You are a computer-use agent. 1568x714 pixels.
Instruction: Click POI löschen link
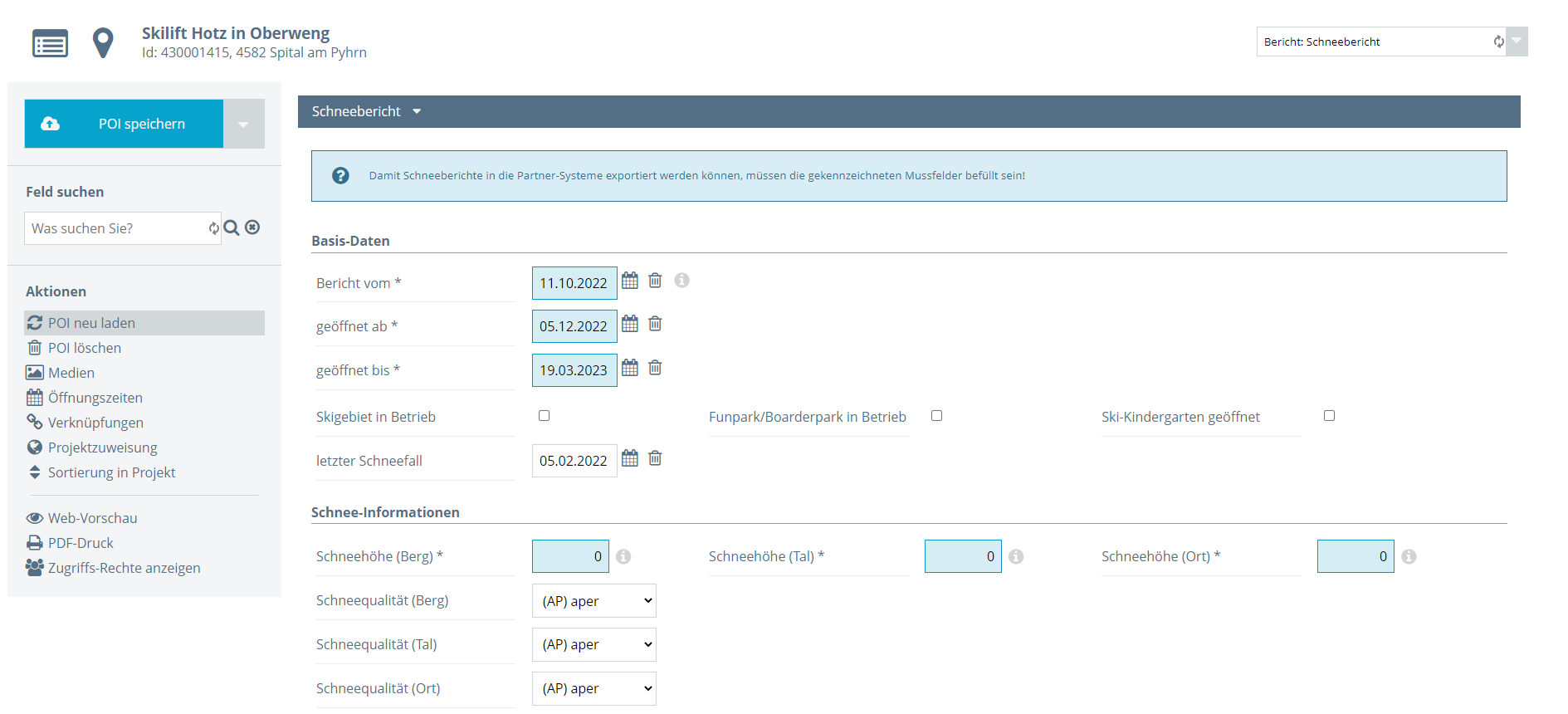(x=85, y=348)
